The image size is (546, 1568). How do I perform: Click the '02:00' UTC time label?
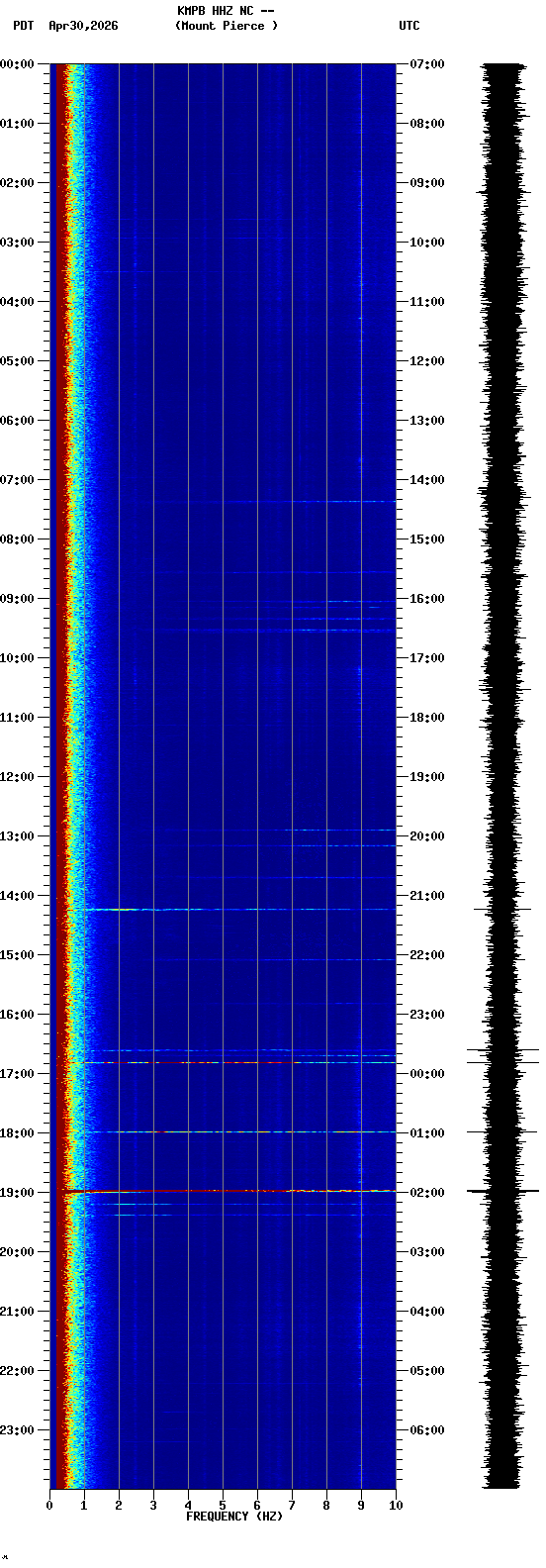(427, 1193)
